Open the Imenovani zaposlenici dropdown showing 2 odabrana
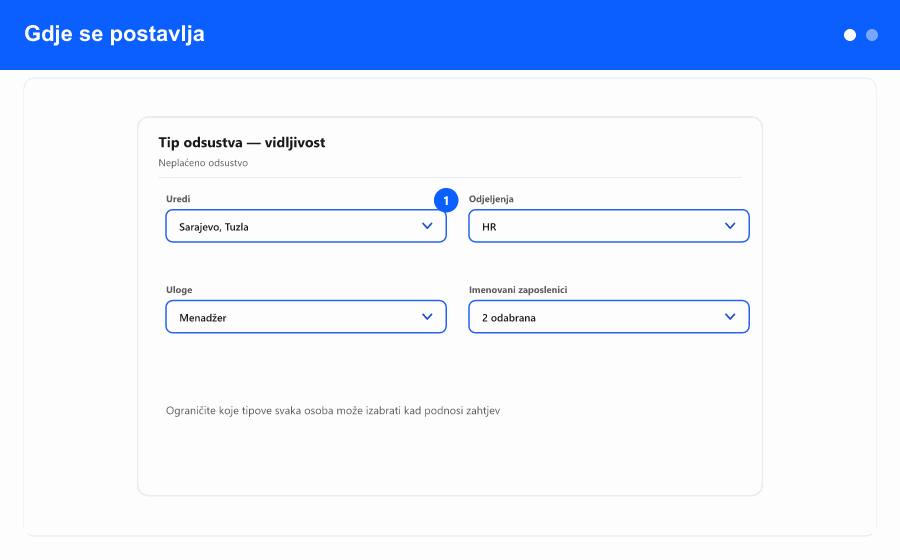This screenshot has width=900, height=560. tap(609, 317)
